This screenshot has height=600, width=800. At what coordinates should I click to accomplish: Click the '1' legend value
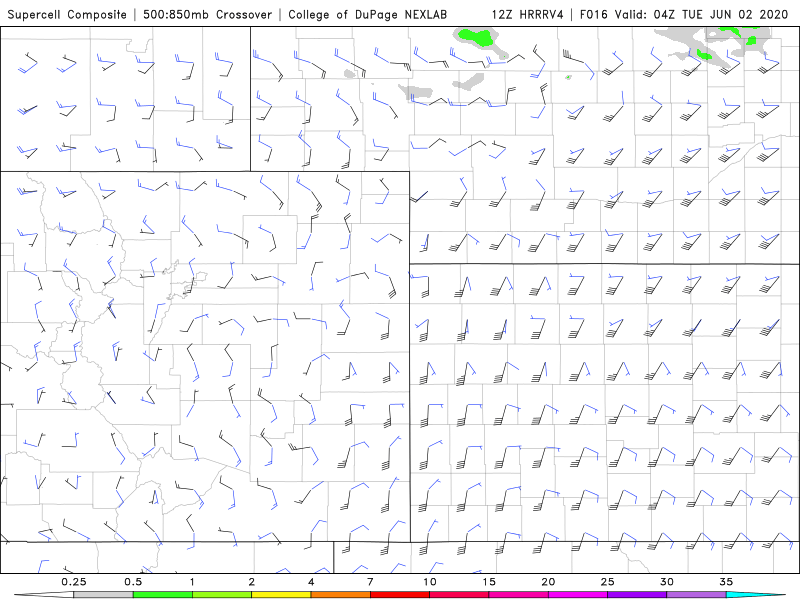(x=192, y=582)
